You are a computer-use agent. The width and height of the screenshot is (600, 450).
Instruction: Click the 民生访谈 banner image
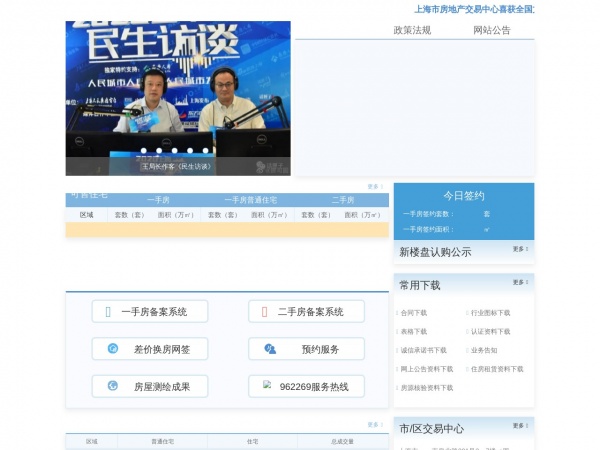[178, 98]
